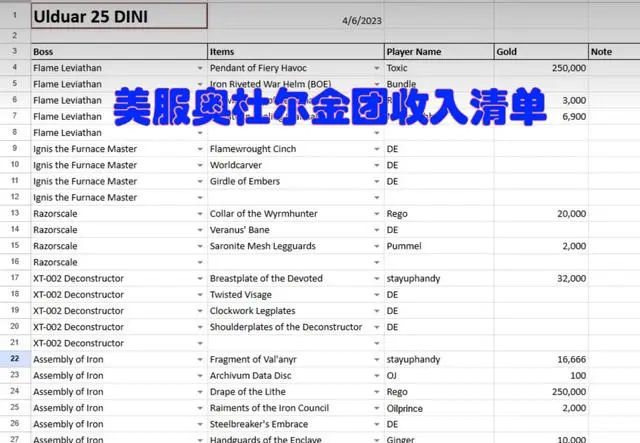The image size is (640, 443).
Task: Select the 6,900 gold cell
Action: pos(541,117)
